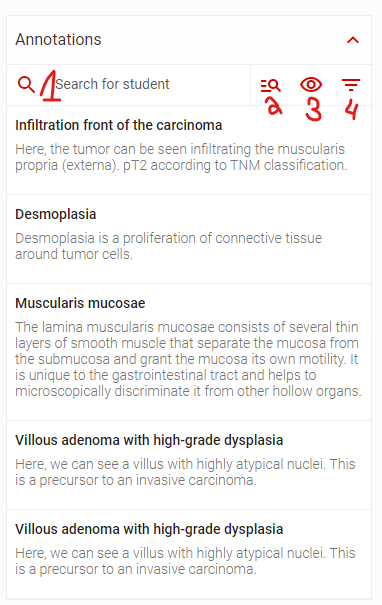Select first Villous adenoma with high-grade dysplasia title

(x=149, y=440)
